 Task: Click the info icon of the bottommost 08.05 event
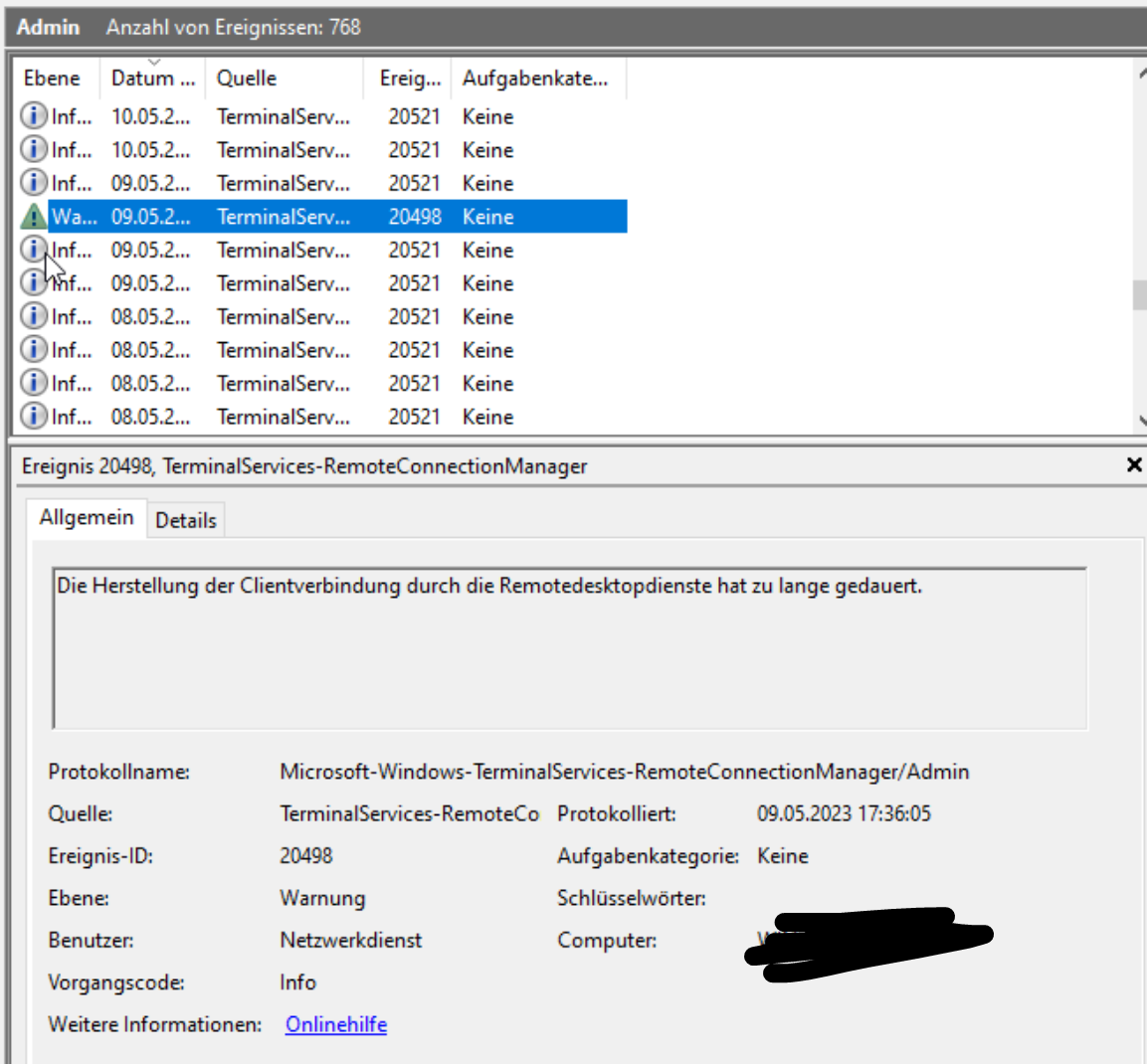tap(33, 417)
